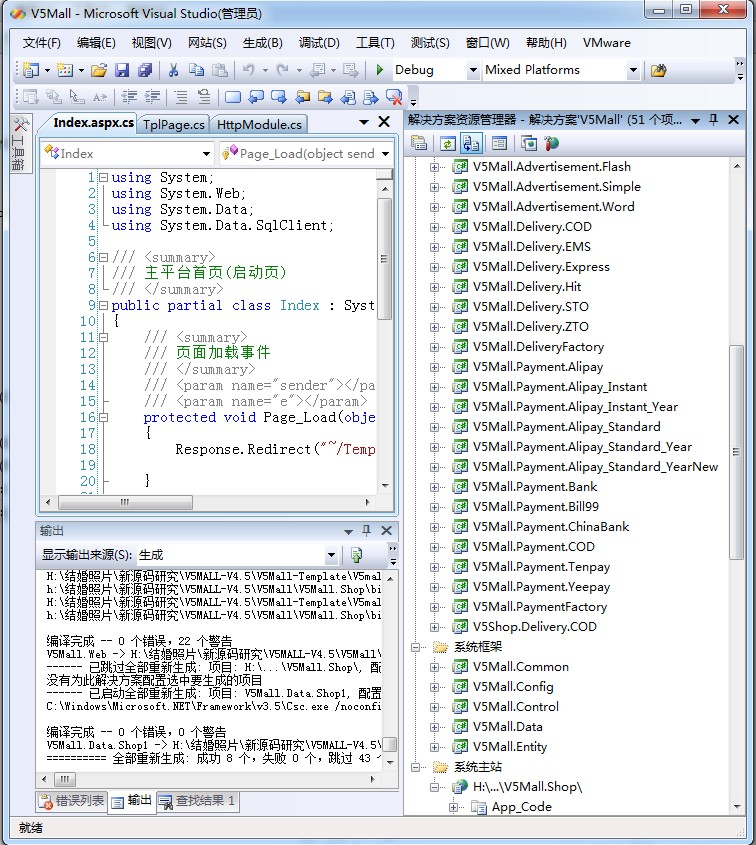Screen dimensions: 756x845
Task: Open the 生成(B) menu
Action: [263, 43]
